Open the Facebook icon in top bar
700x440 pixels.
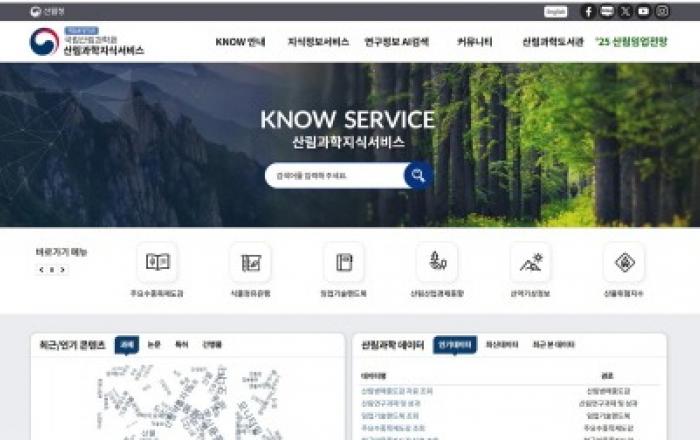tap(588, 11)
